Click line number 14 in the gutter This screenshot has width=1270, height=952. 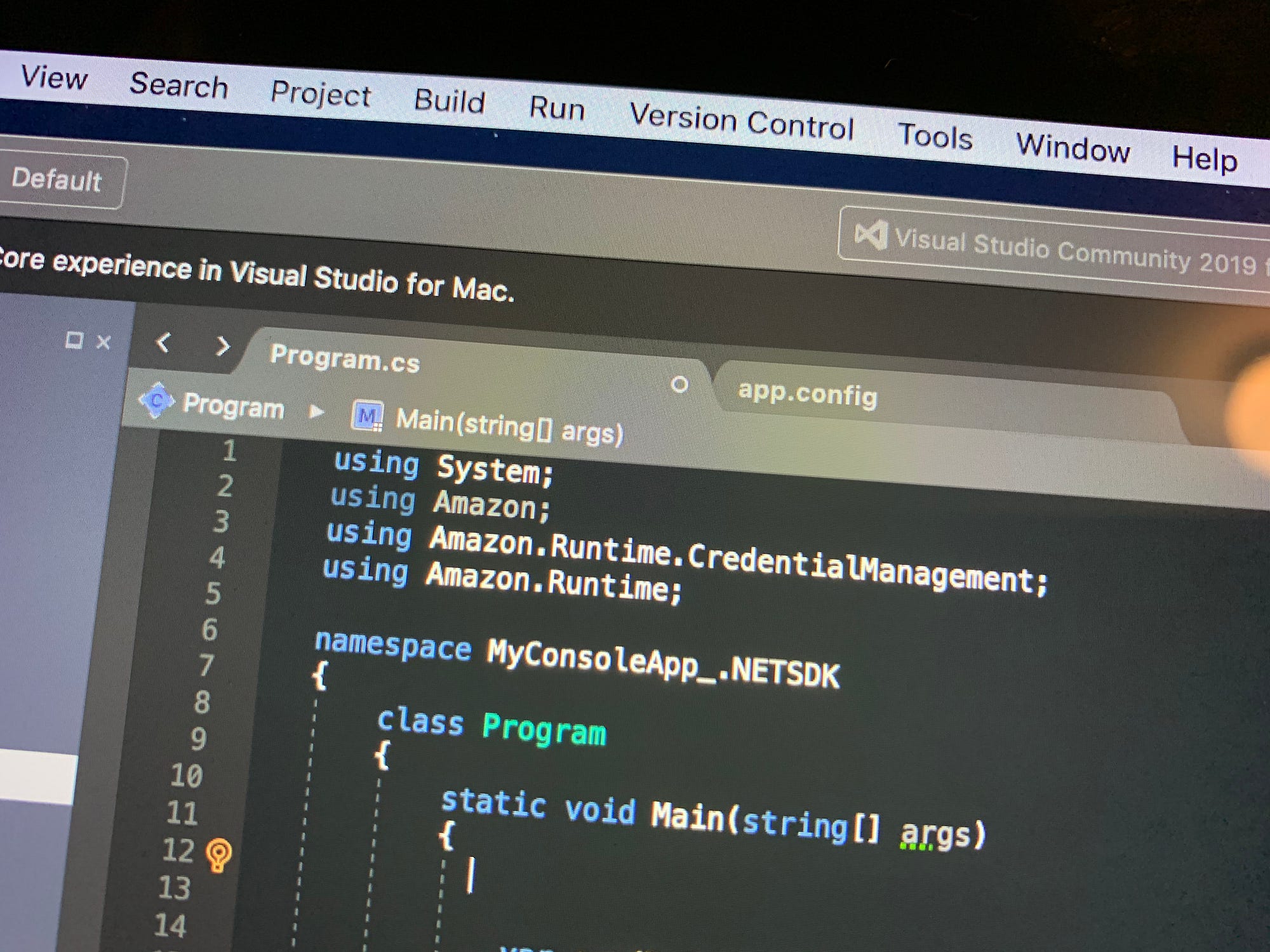click(x=170, y=925)
